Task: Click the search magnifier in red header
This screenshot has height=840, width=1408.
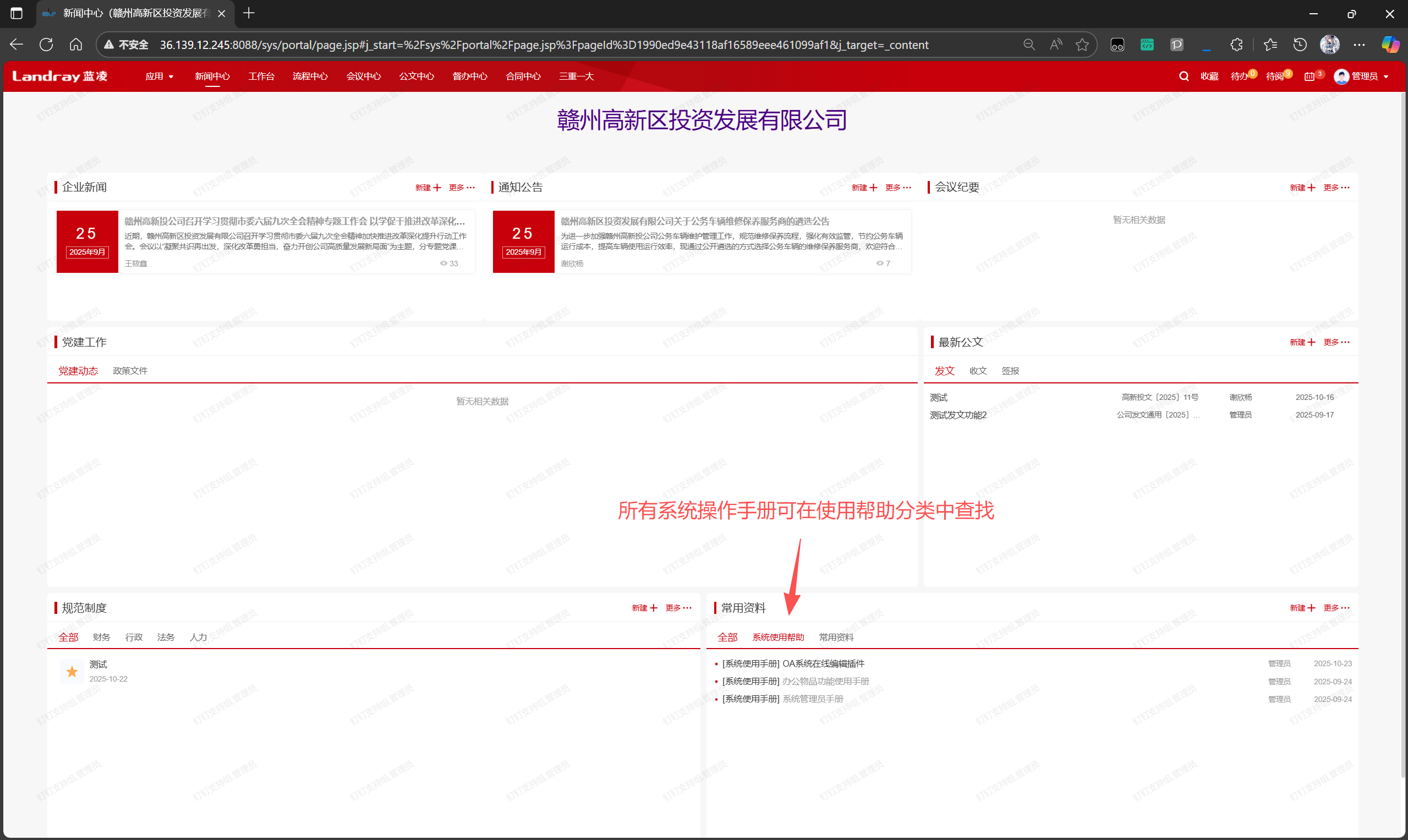Action: 1184,76
